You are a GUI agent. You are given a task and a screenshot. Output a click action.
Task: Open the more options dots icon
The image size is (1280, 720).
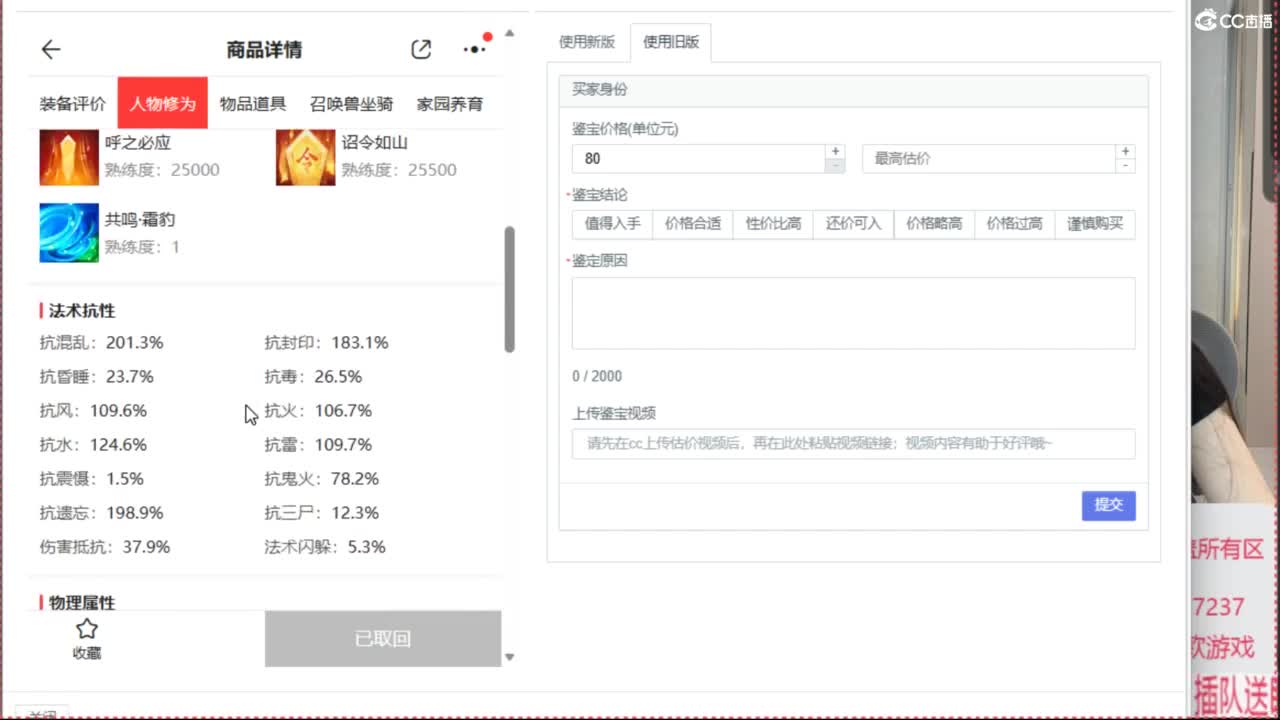[x=474, y=49]
